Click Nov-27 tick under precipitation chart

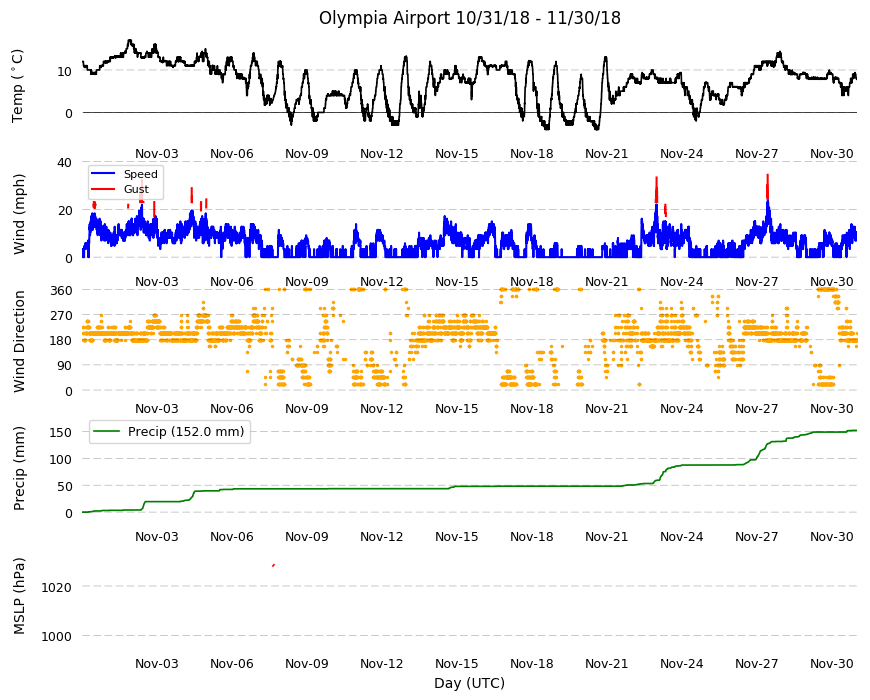[756, 536]
